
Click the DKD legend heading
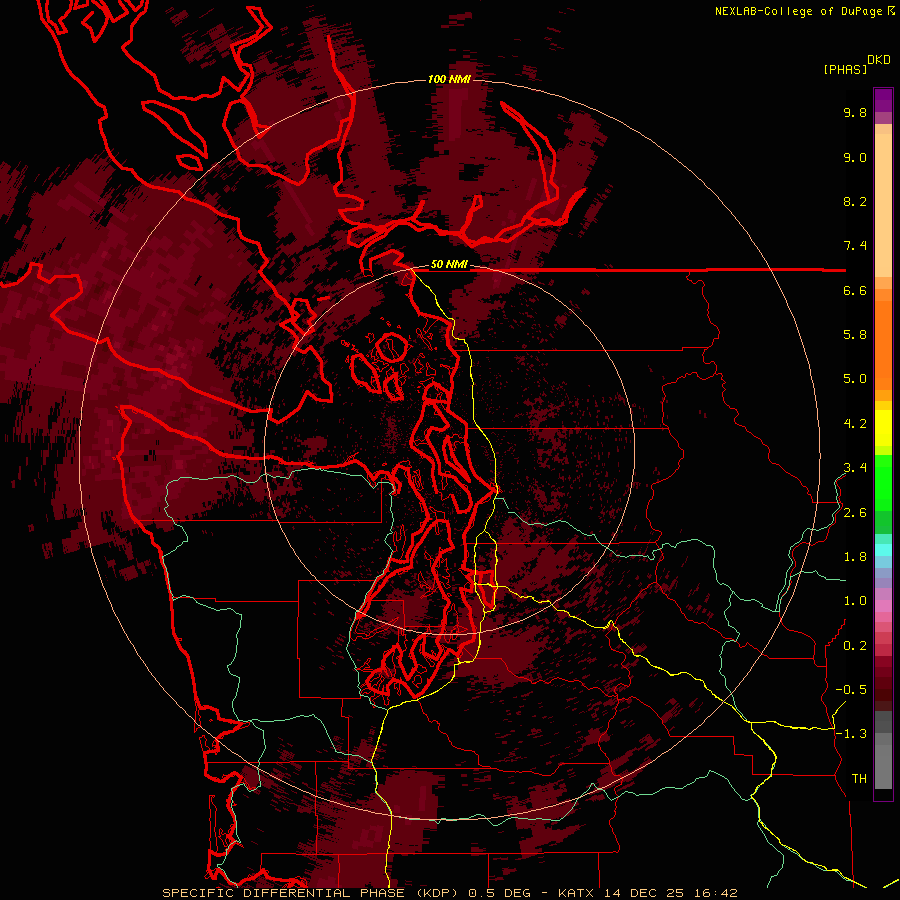[879, 60]
